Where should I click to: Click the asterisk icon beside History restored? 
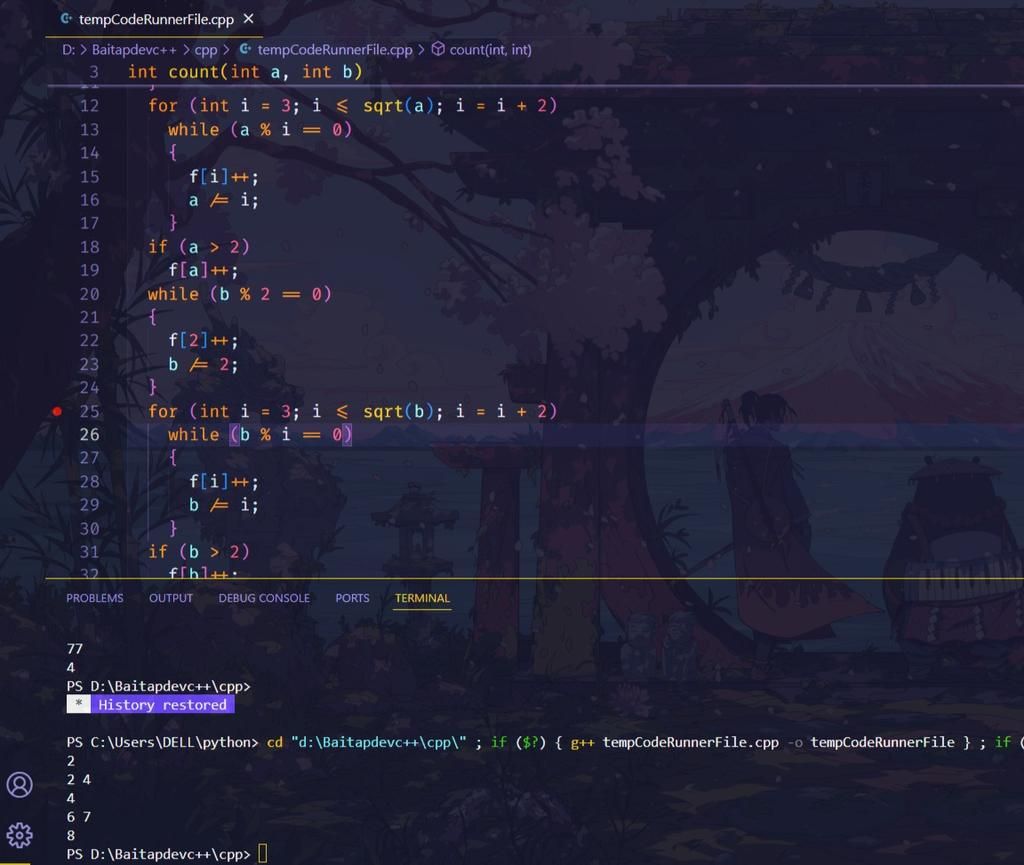point(78,704)
